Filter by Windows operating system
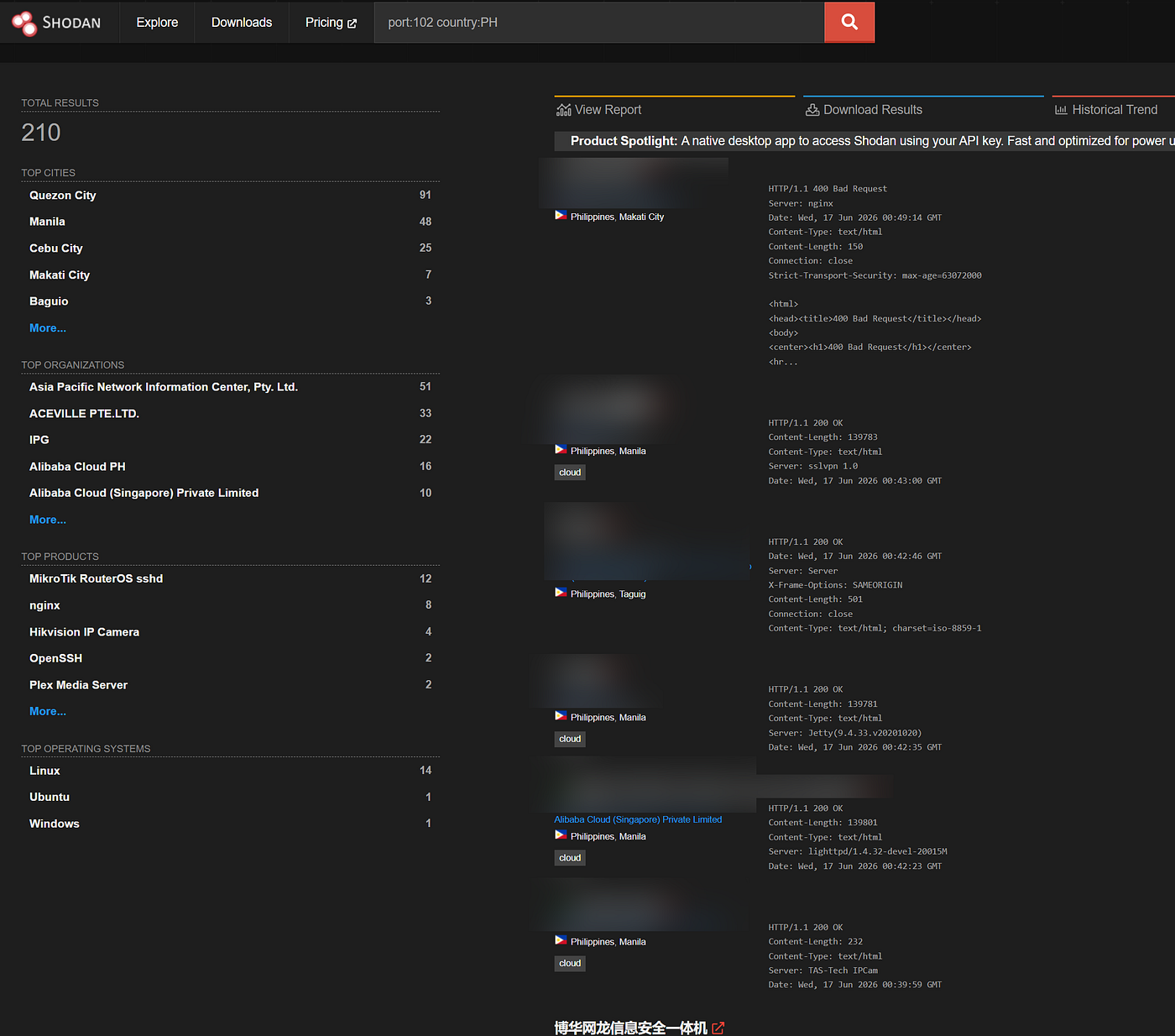 pos(55,824)
